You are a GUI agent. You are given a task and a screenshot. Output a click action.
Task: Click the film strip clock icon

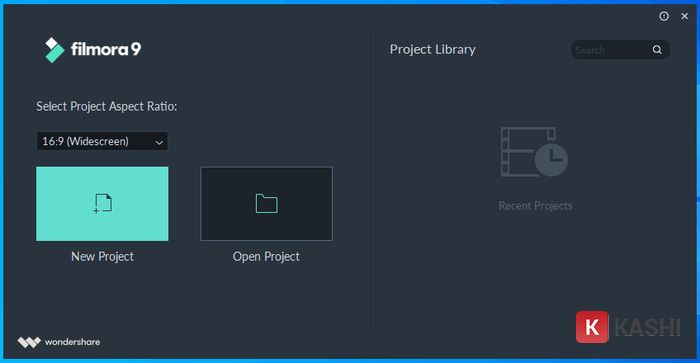click(534, 152)
